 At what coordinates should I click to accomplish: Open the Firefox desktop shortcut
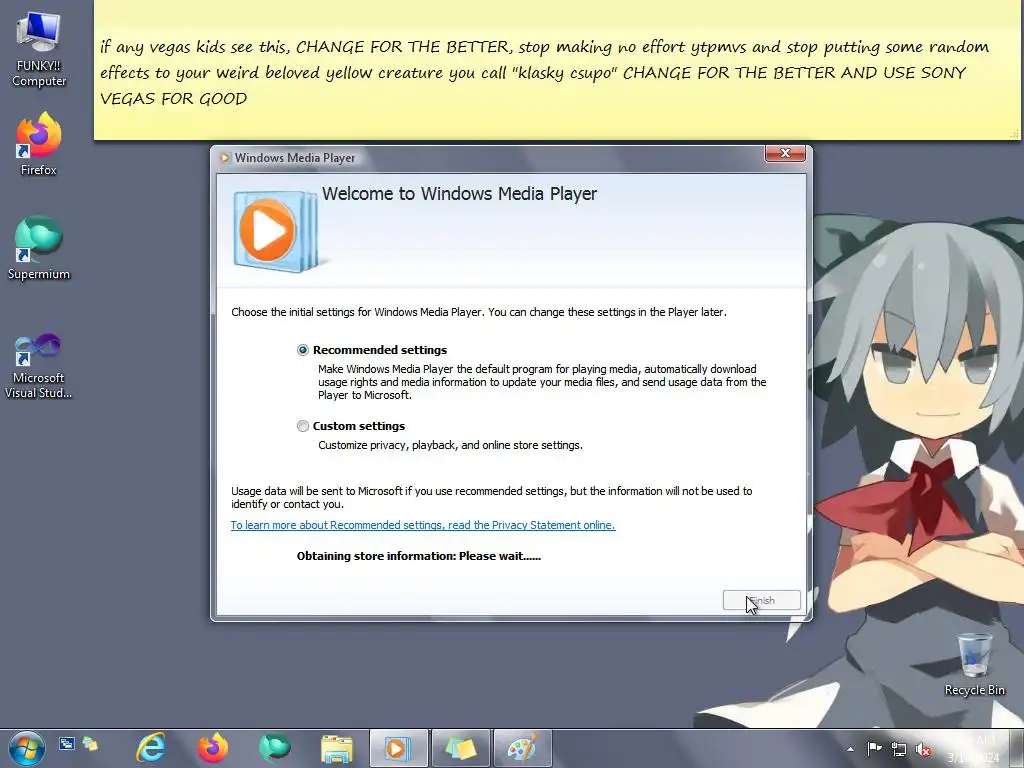[39, 144]
